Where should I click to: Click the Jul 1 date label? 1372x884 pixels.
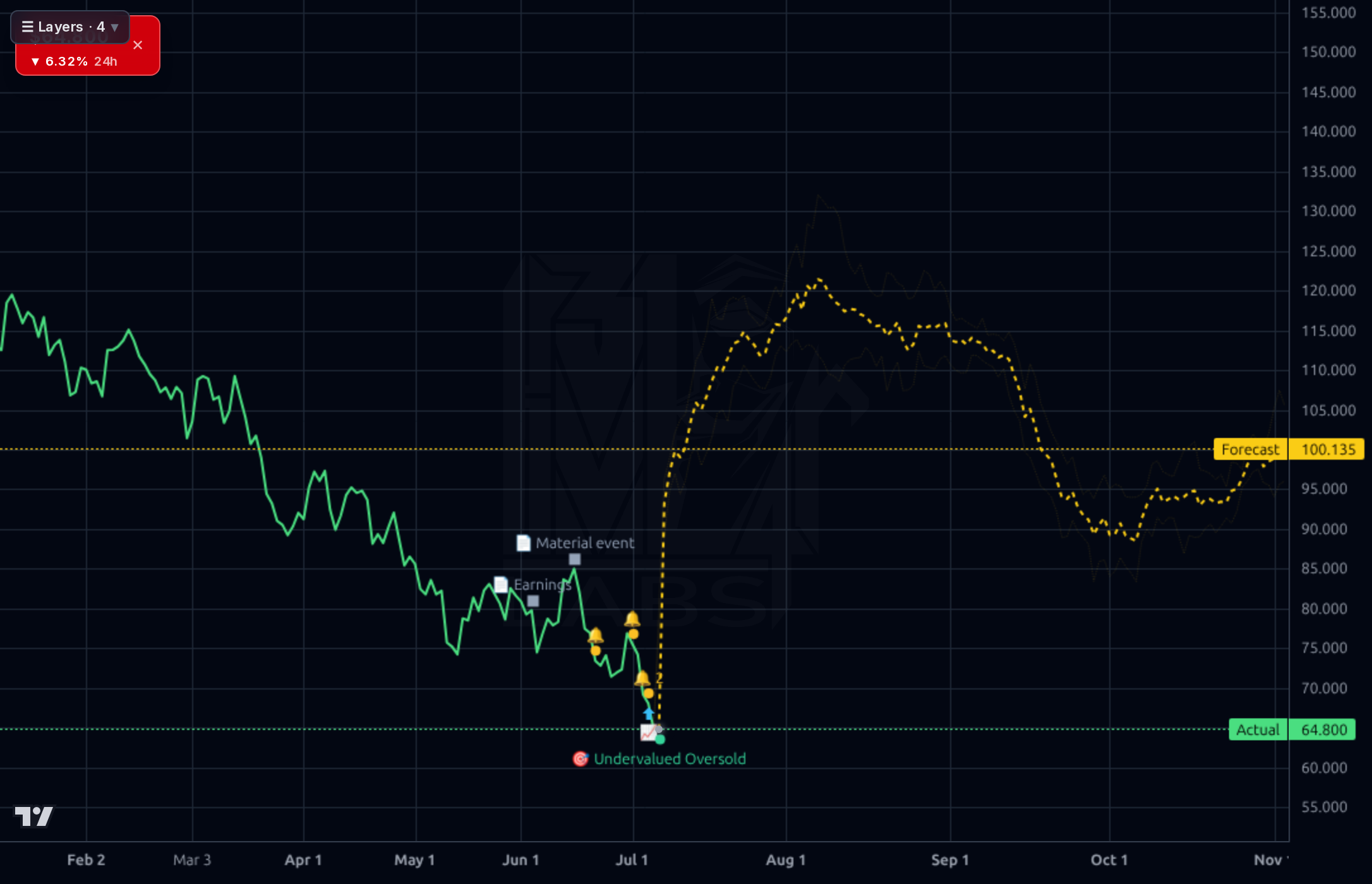click(632, 860)
